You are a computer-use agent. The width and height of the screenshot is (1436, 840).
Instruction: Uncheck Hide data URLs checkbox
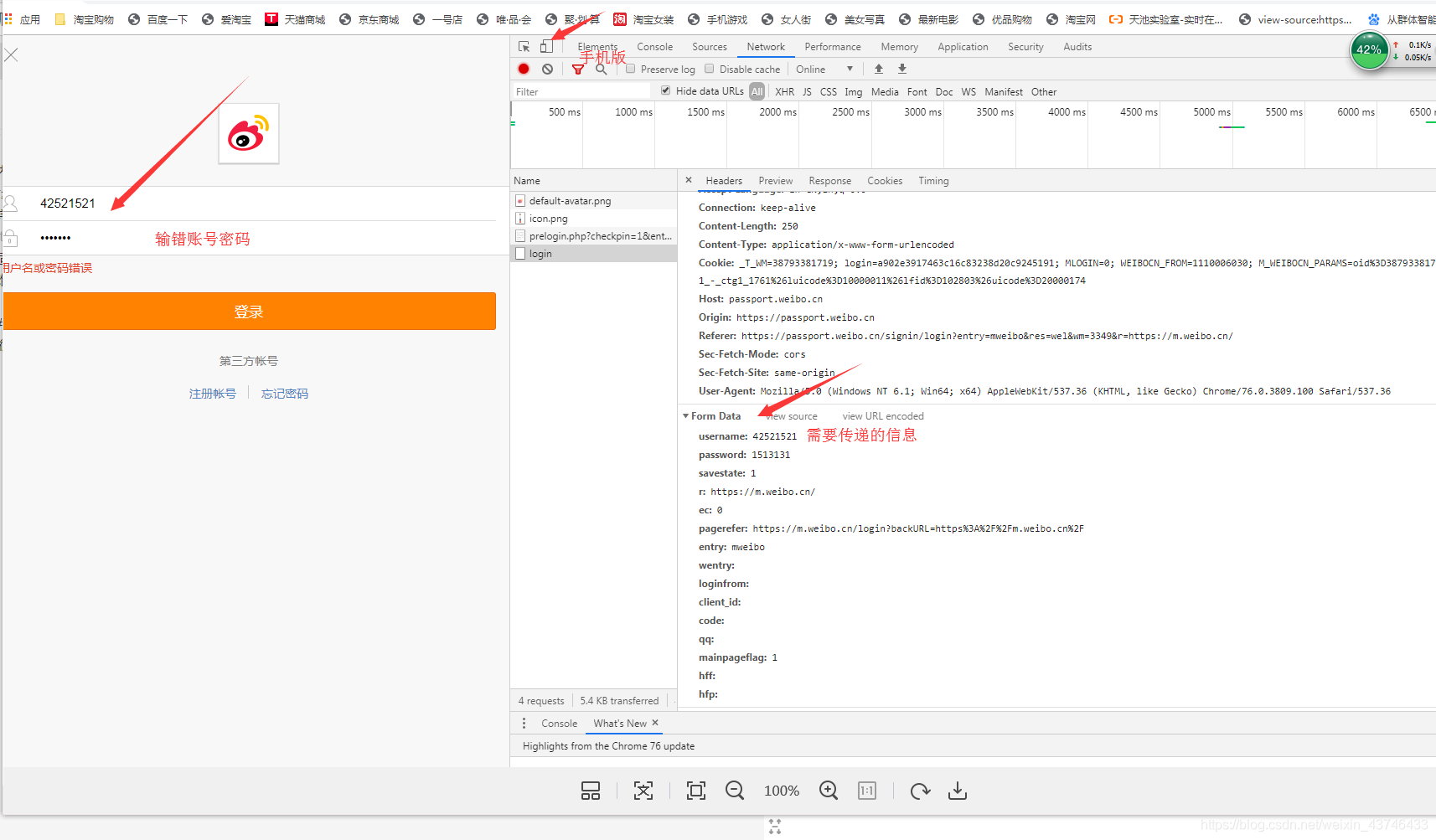coord(666,90)
